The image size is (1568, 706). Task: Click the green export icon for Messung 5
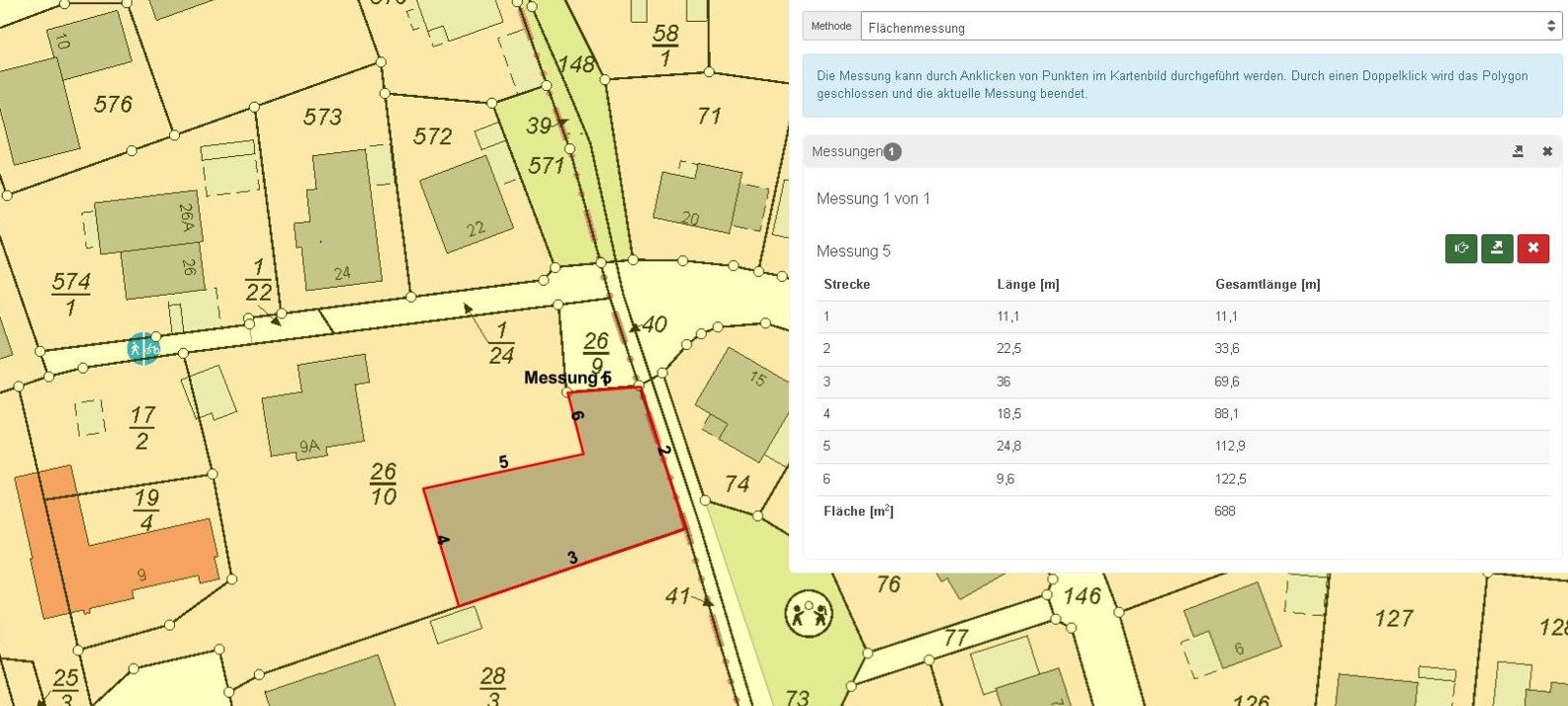1497,248
